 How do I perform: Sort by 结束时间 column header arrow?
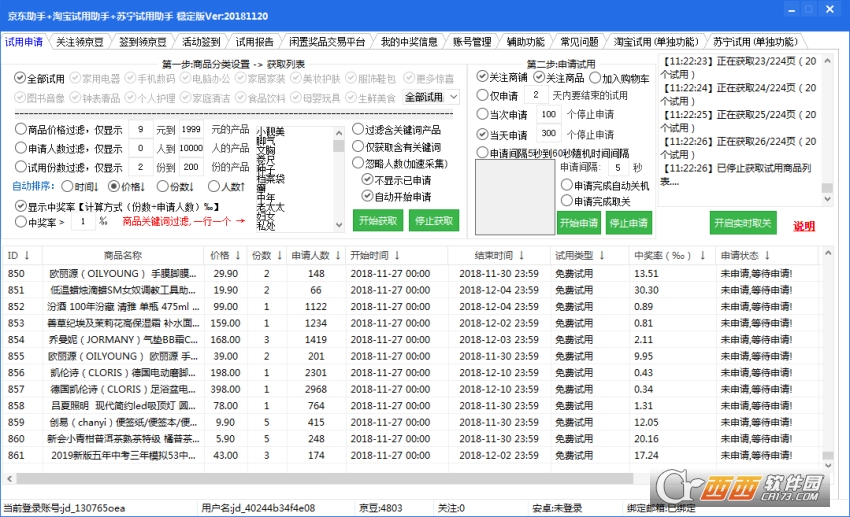[x=521, y=255]
